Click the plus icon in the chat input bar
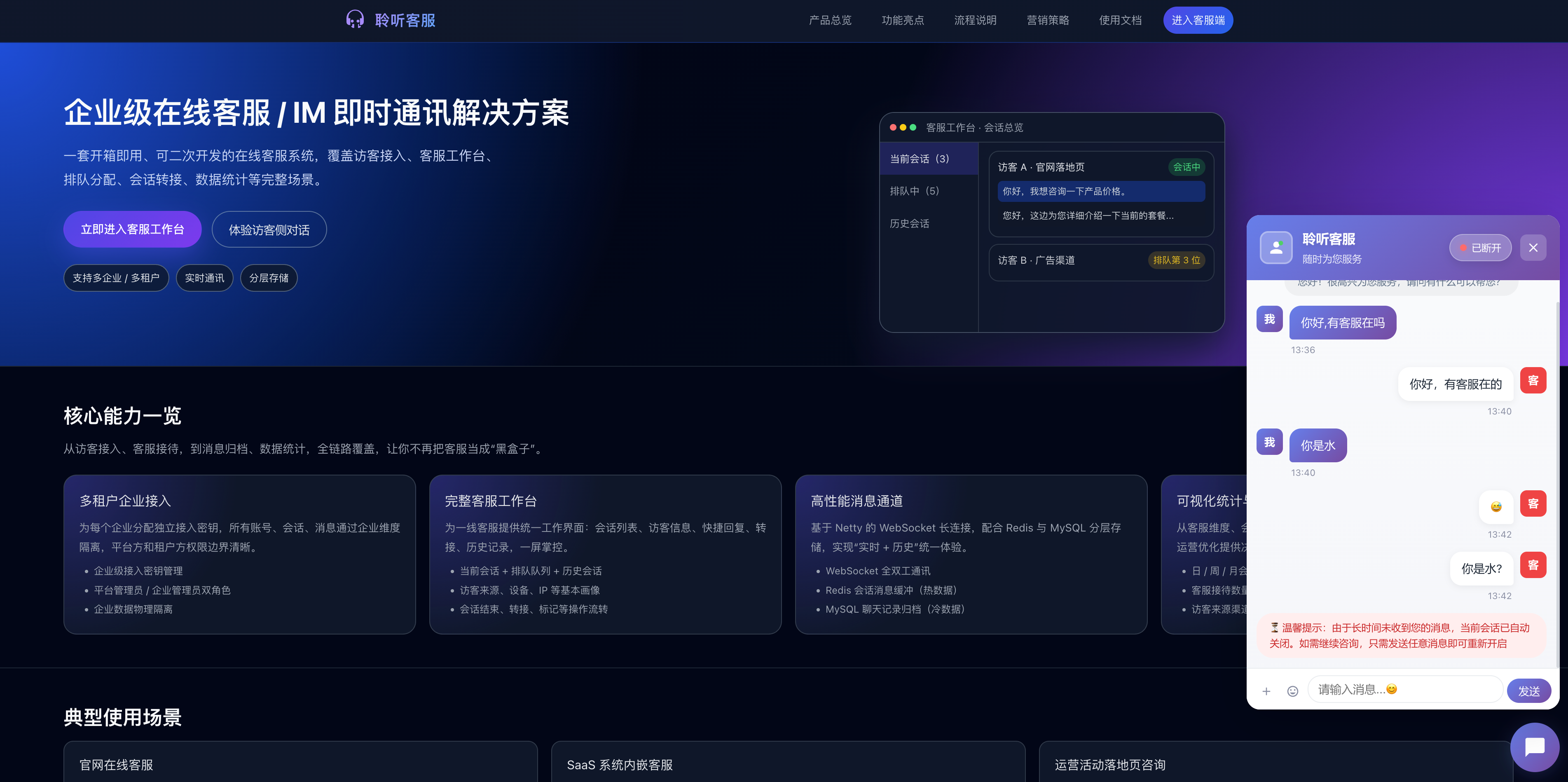Screen dimensions: 1568x782 [1267, 690]
